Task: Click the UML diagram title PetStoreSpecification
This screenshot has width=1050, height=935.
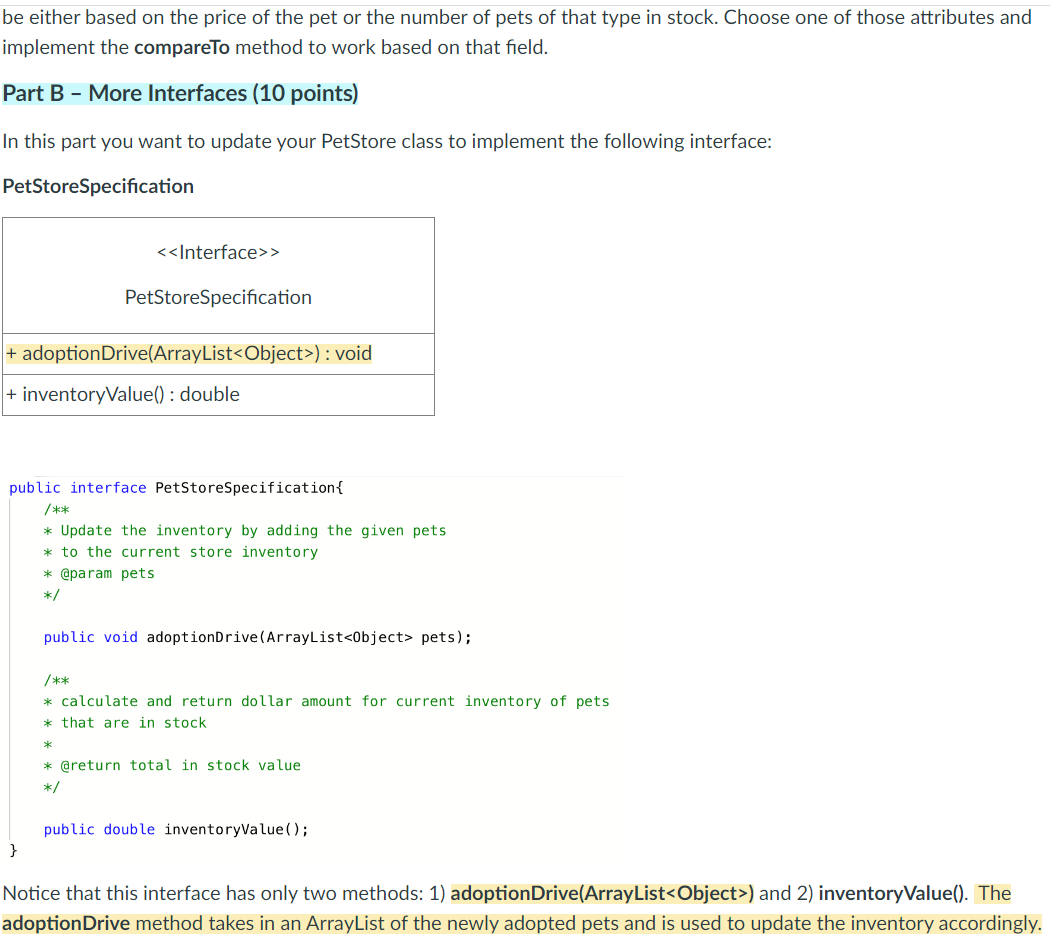Action: (x=218, y=297)
